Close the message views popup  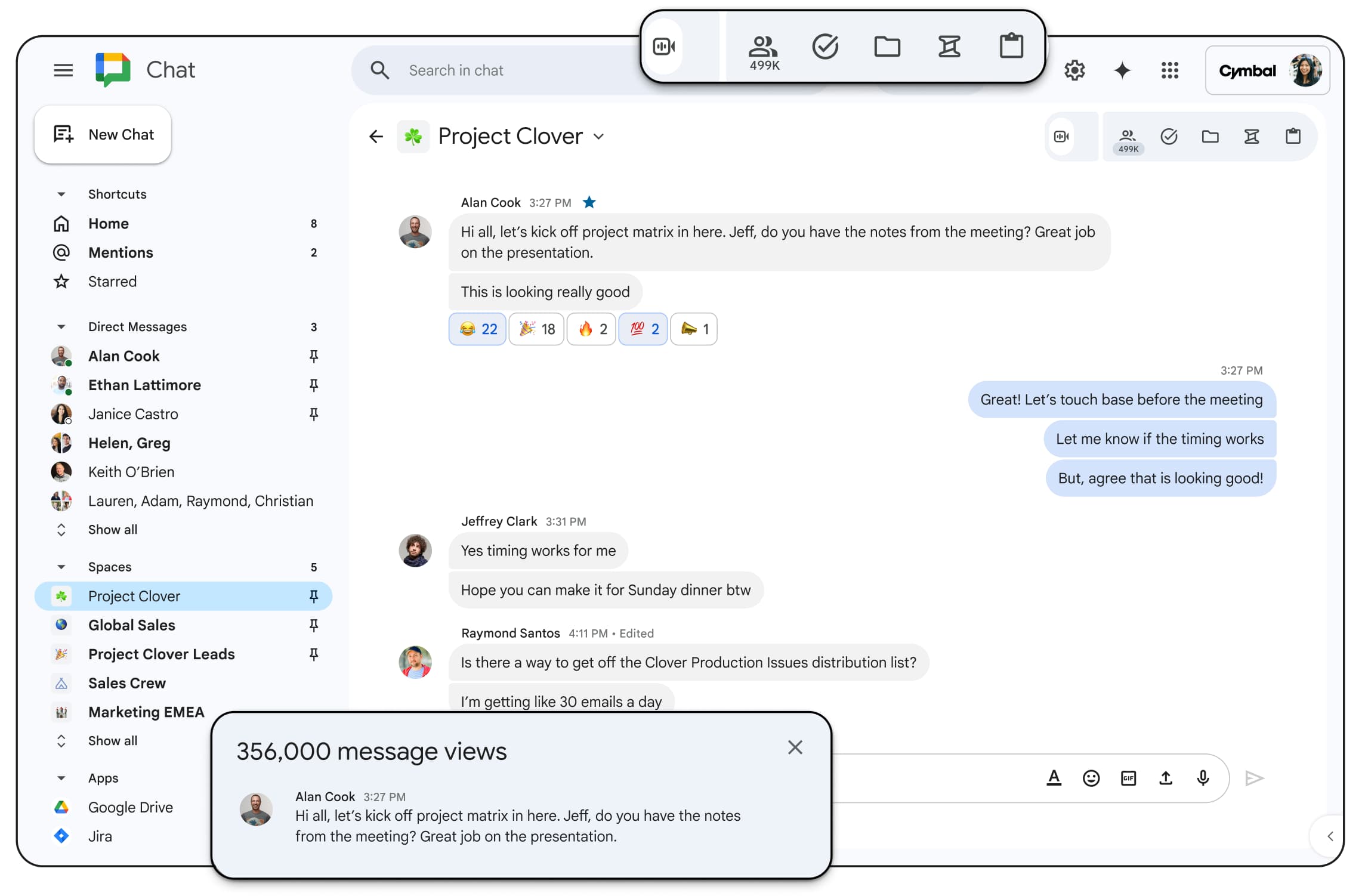pyautogui.click(x=795, y=747)
